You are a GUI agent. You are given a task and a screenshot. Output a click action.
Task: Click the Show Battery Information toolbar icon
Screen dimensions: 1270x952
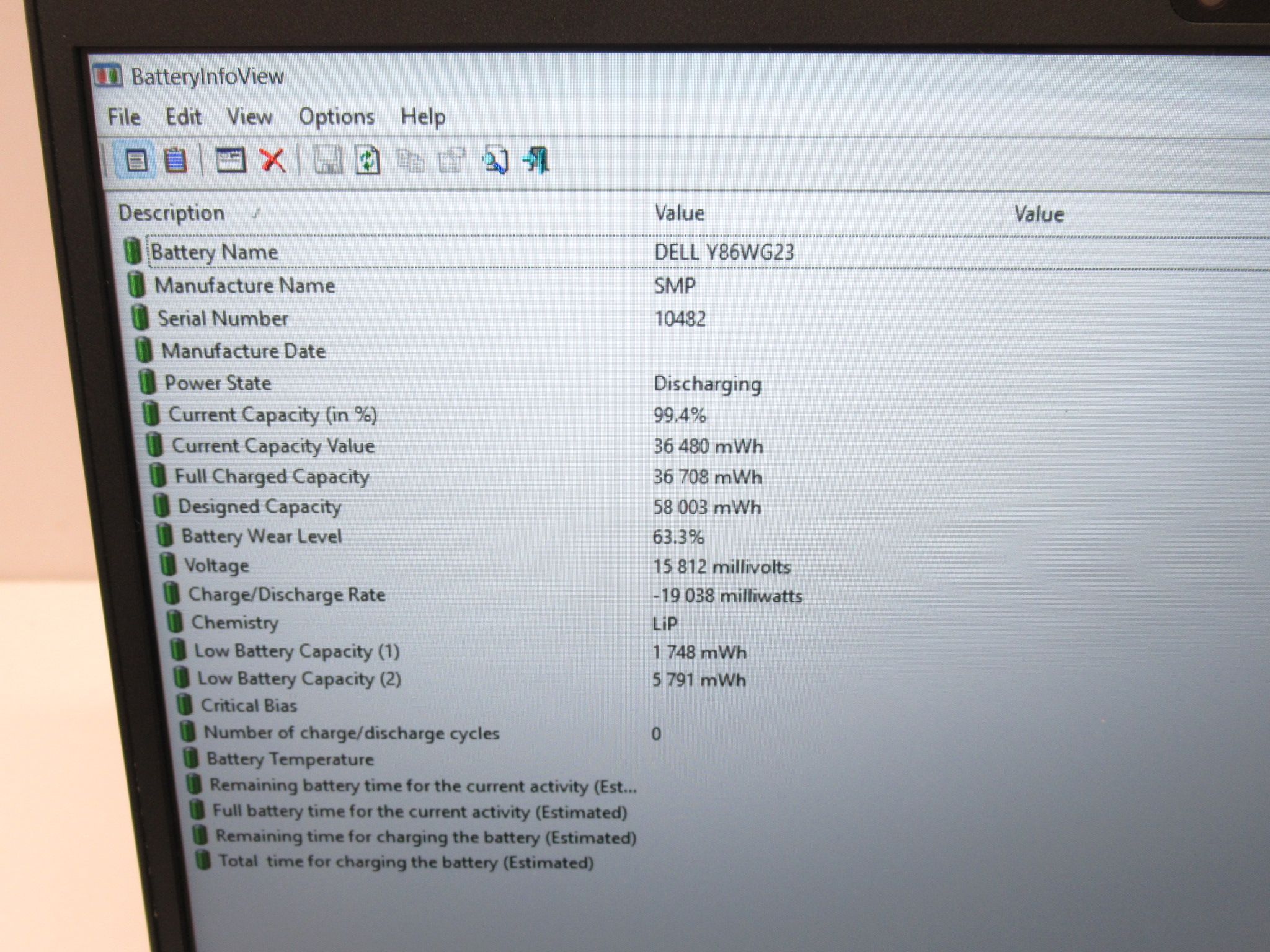136,161
